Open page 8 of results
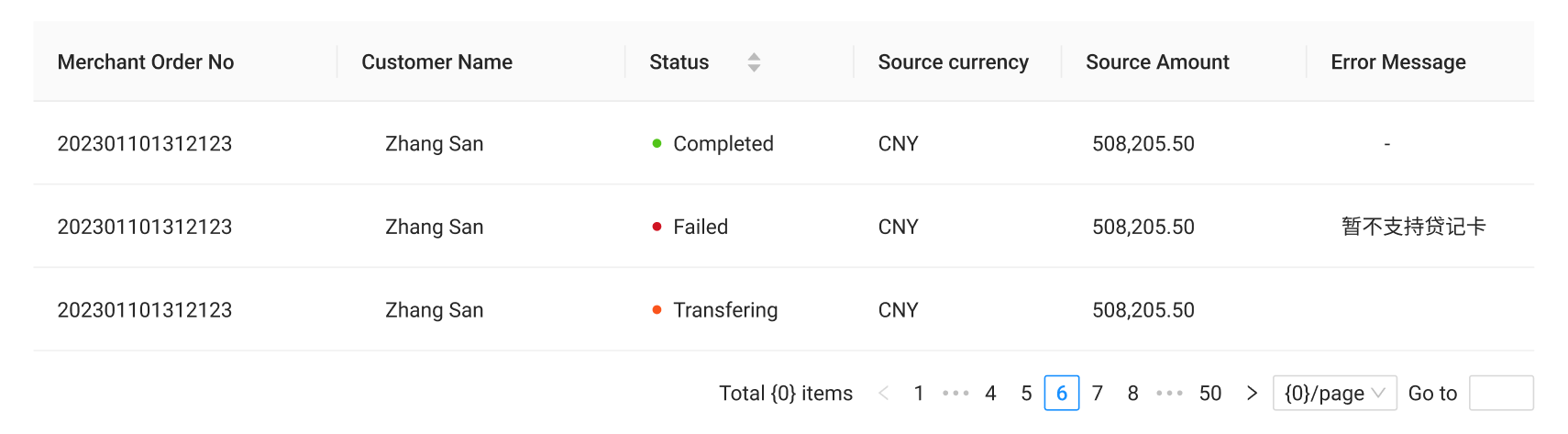The height and width of the screenshot is (434, 1568). coord(1133,394)
